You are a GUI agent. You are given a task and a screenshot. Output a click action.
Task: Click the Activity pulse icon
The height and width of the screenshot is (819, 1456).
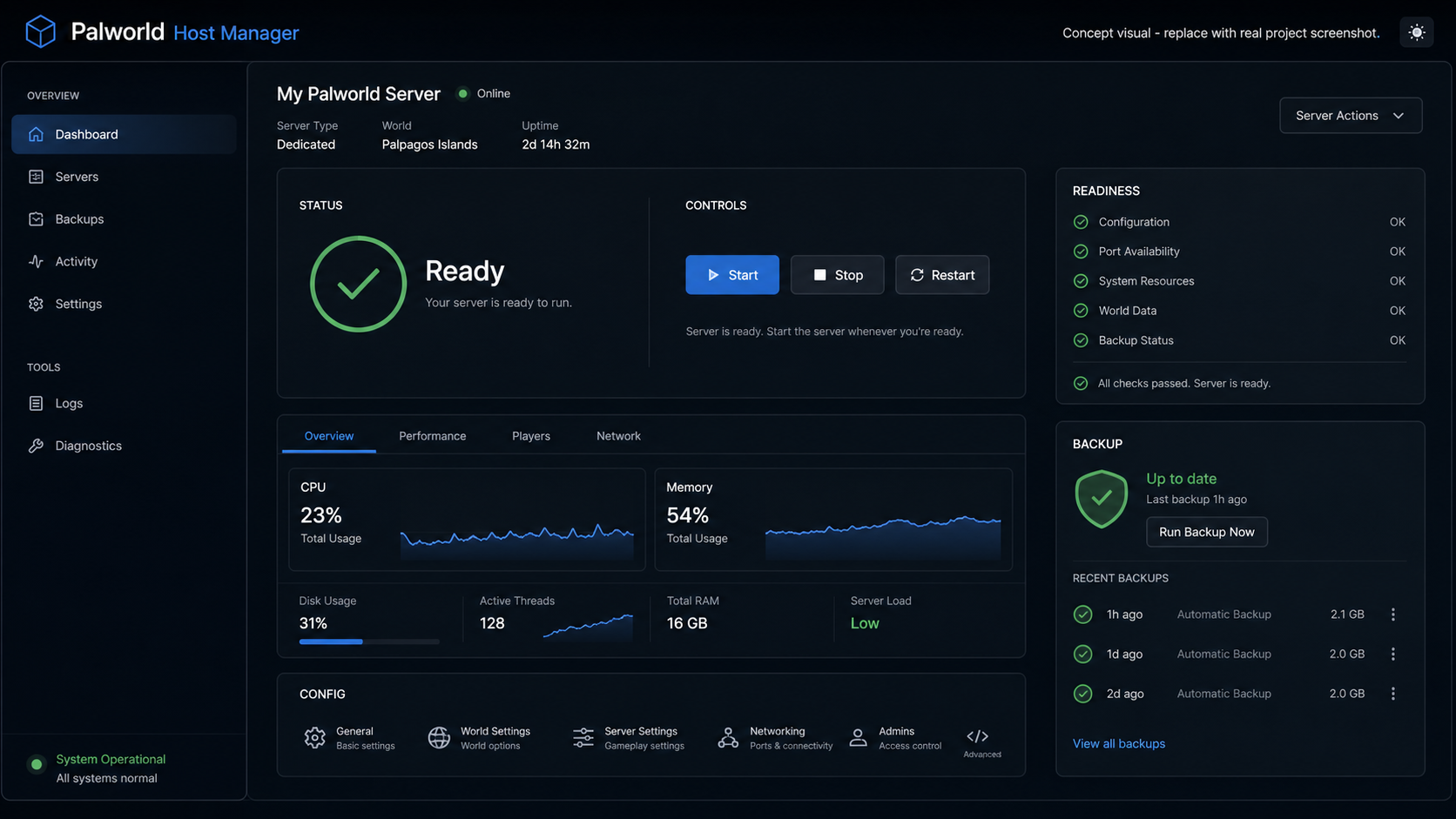coord(36,261)
